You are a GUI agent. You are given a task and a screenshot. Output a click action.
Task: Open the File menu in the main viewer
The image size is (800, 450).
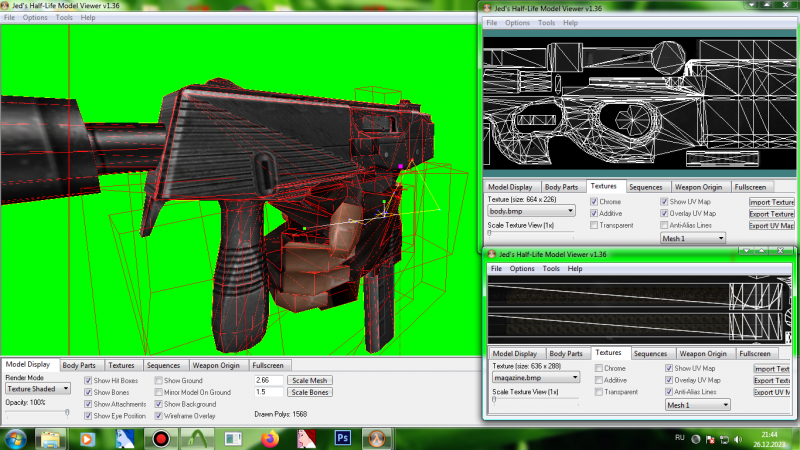pyautogui.click(x=9, y=17)
